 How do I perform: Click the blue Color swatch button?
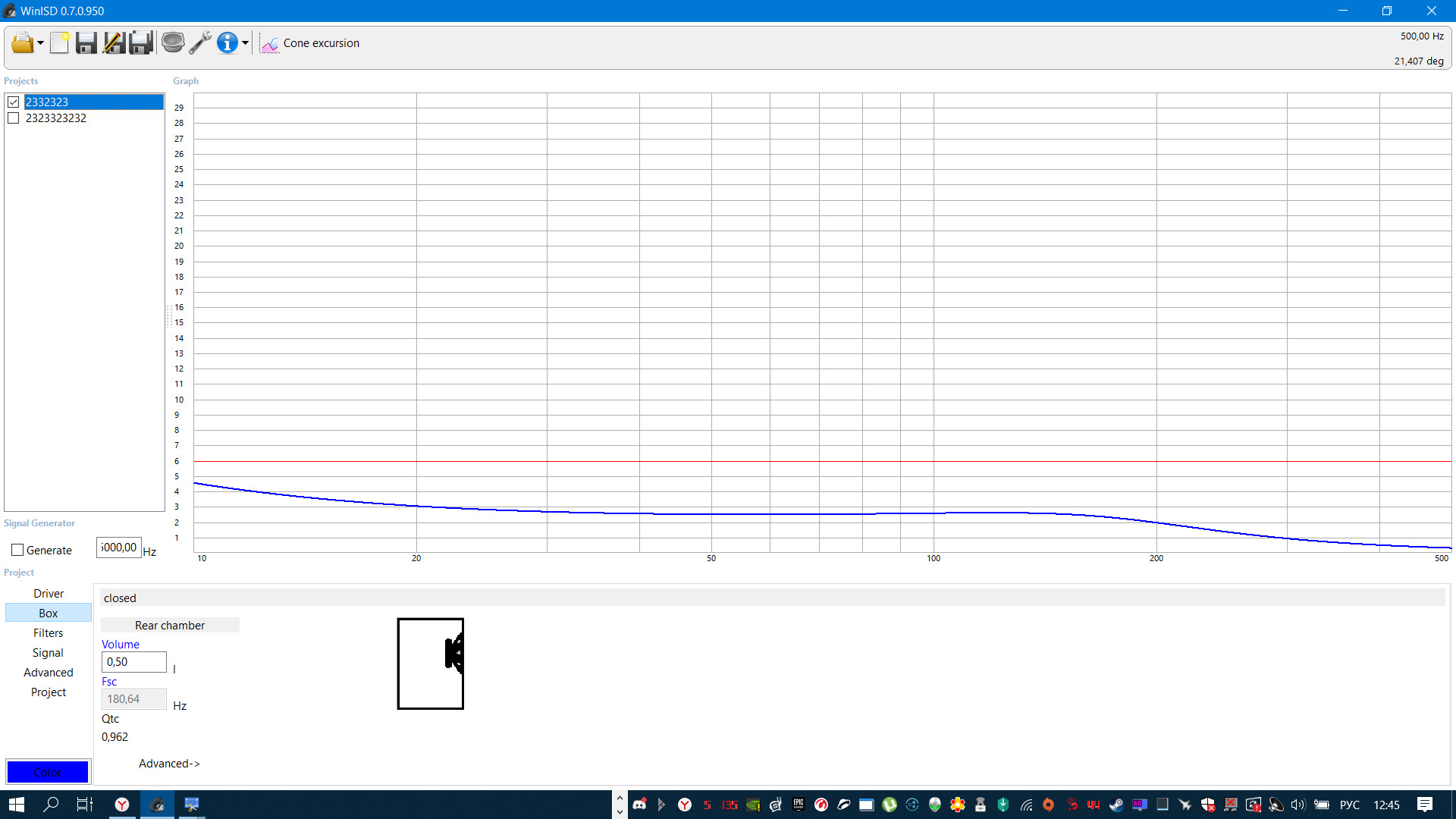[48, 772]
